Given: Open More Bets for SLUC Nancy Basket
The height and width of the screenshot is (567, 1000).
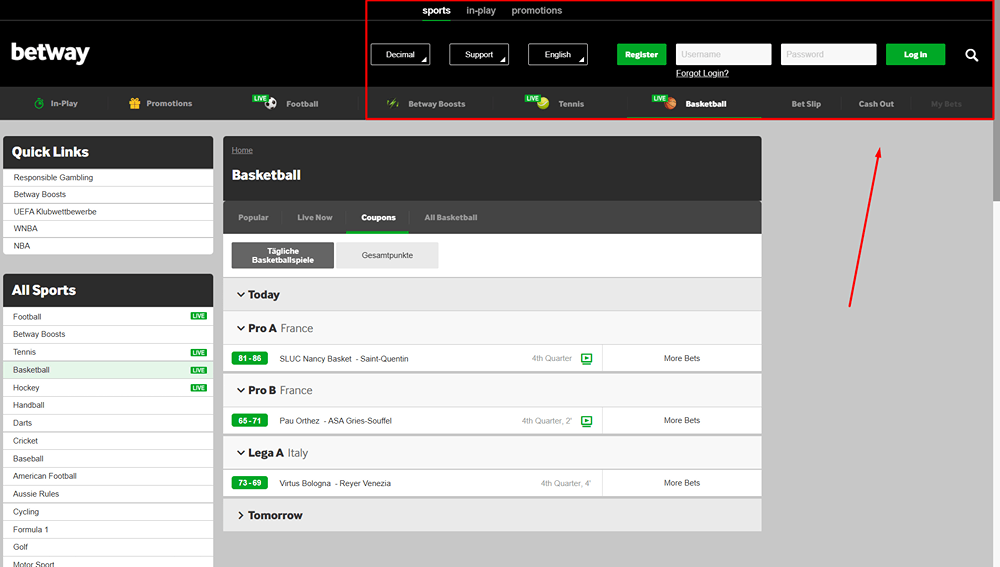Looking at the screenshot, I should [x=682, y=358].
